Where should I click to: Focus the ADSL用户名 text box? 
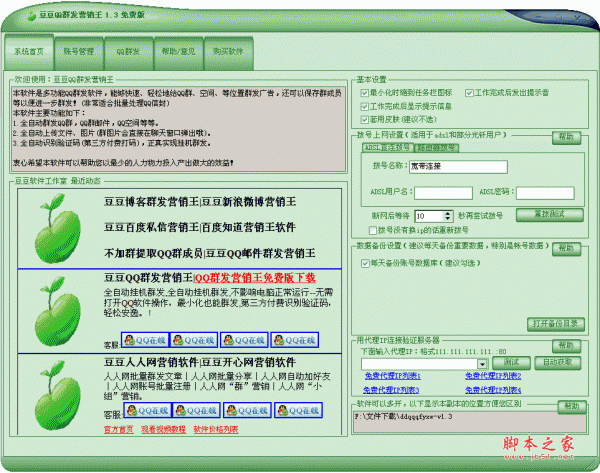443,193
